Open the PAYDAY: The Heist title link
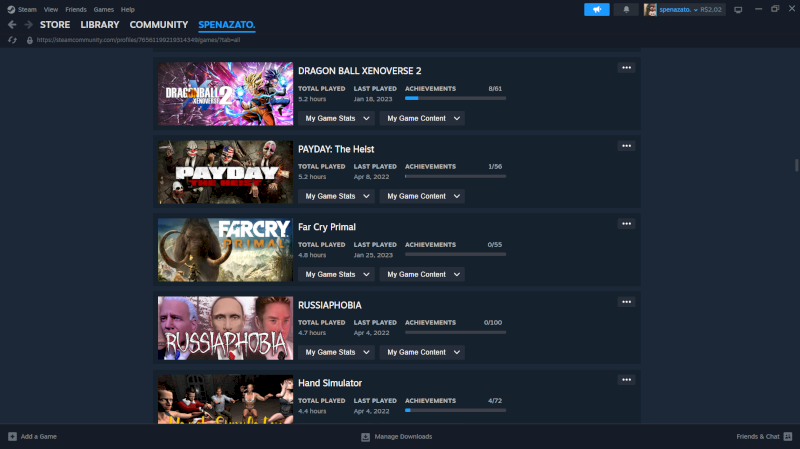This screenshot has width=800, height=449. point(336,149)
